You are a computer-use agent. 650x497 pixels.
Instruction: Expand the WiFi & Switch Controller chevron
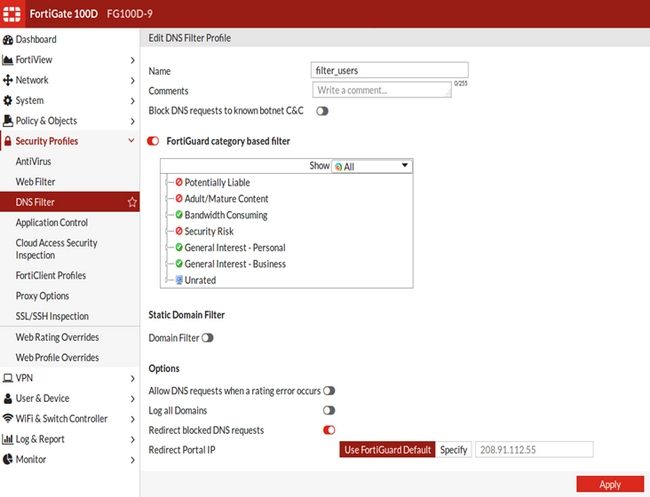pos(132,419)
